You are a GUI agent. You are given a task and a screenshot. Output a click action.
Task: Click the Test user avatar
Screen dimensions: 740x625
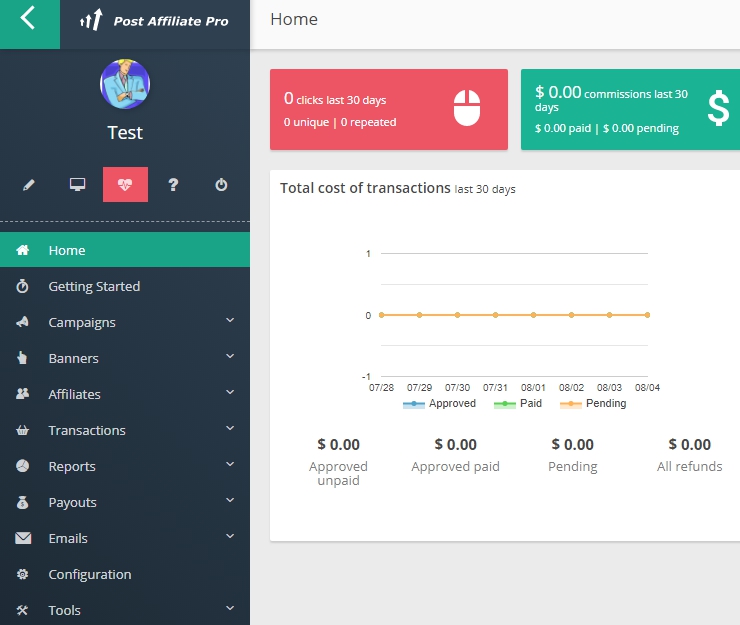point(125,85)
